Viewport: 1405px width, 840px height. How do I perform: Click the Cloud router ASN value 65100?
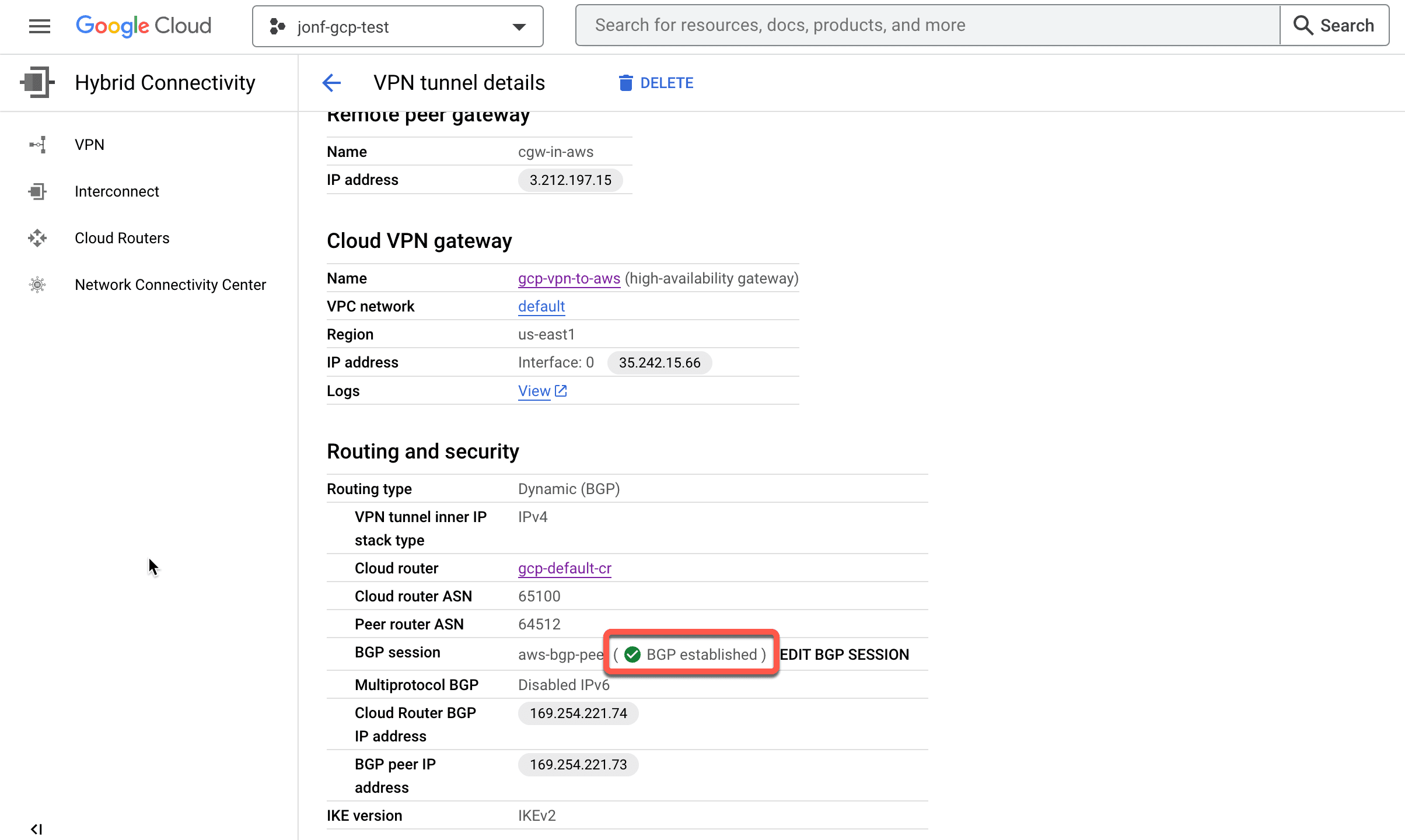pos(539,596)
